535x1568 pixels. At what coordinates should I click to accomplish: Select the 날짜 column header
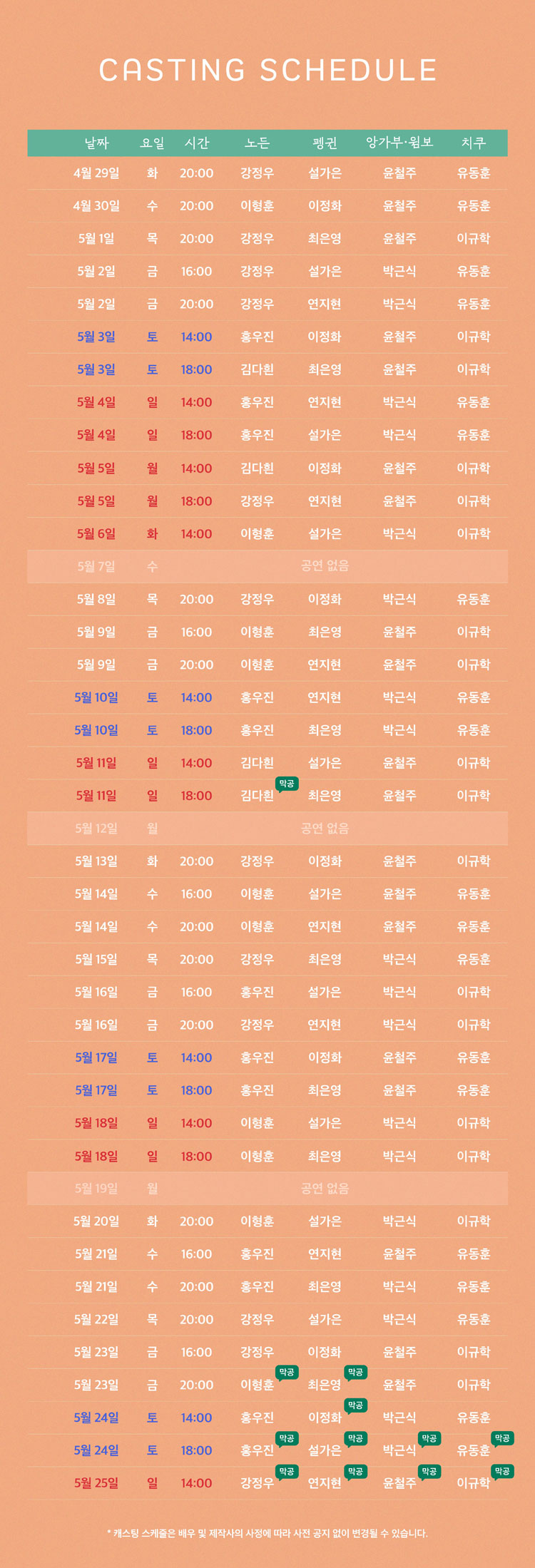coord(96,143)
